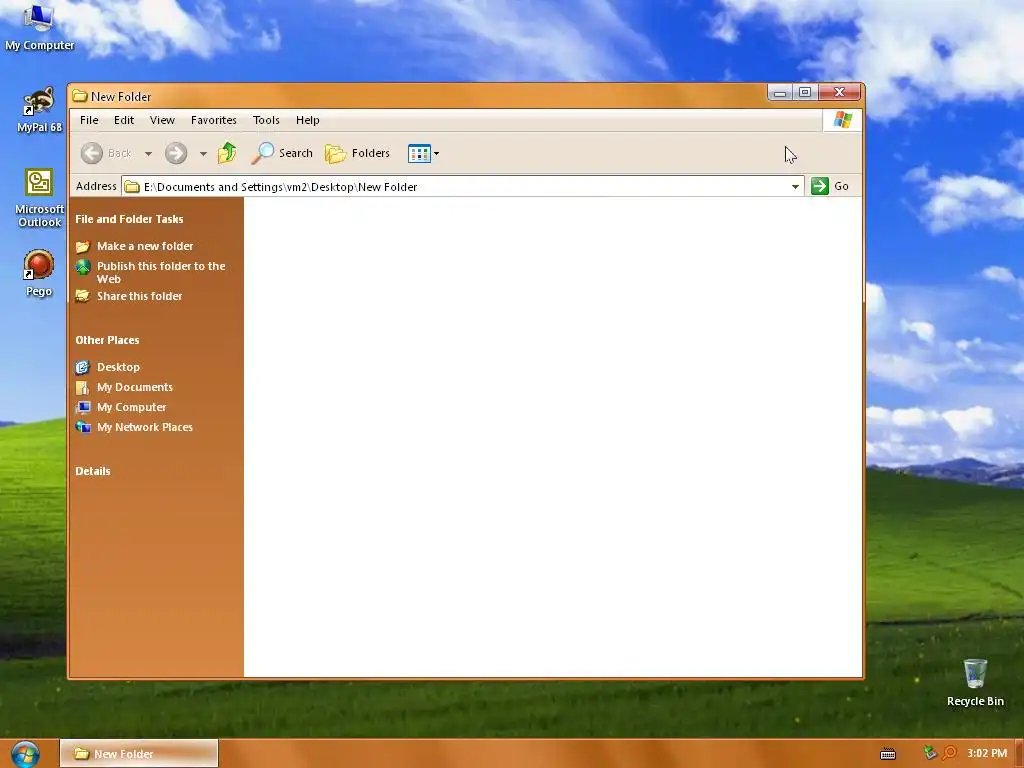Open the Back history dropdown arrow
1024x768 pixels.
(148, 153)
